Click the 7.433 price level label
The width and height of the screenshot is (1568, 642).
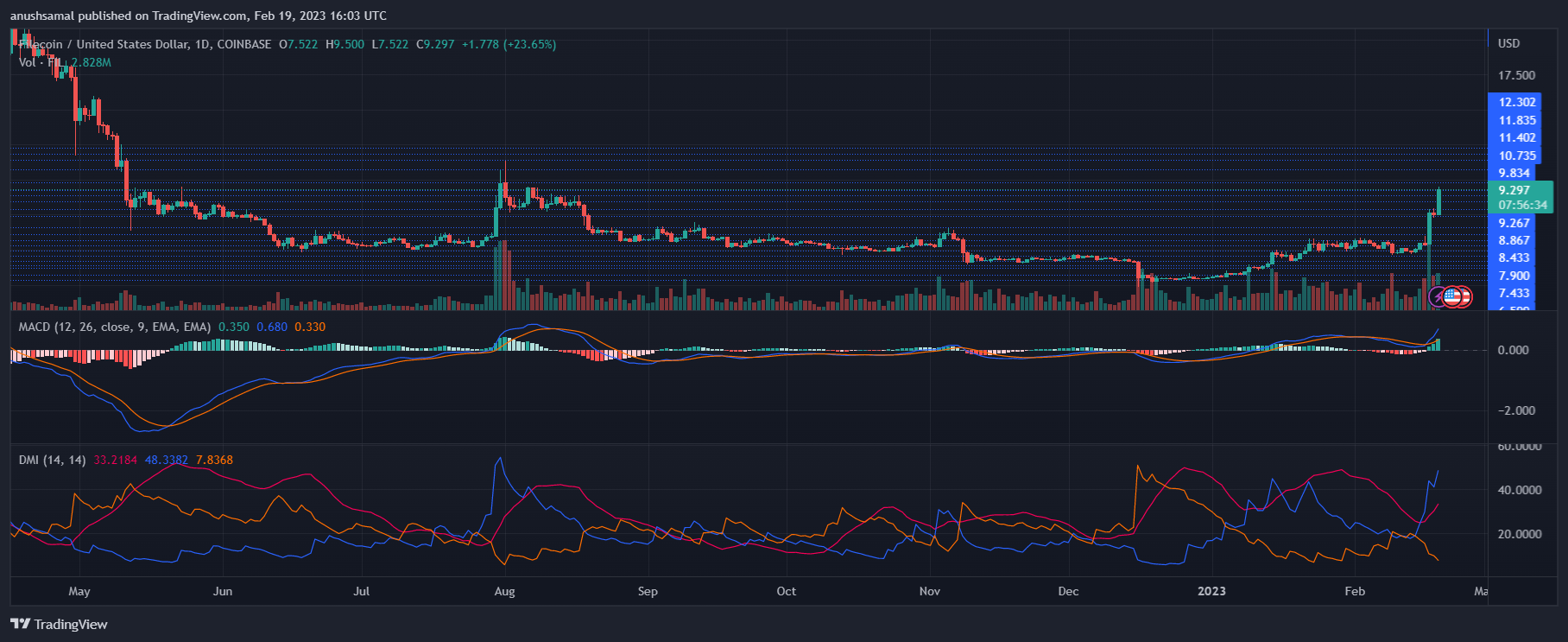(1514, 293)
